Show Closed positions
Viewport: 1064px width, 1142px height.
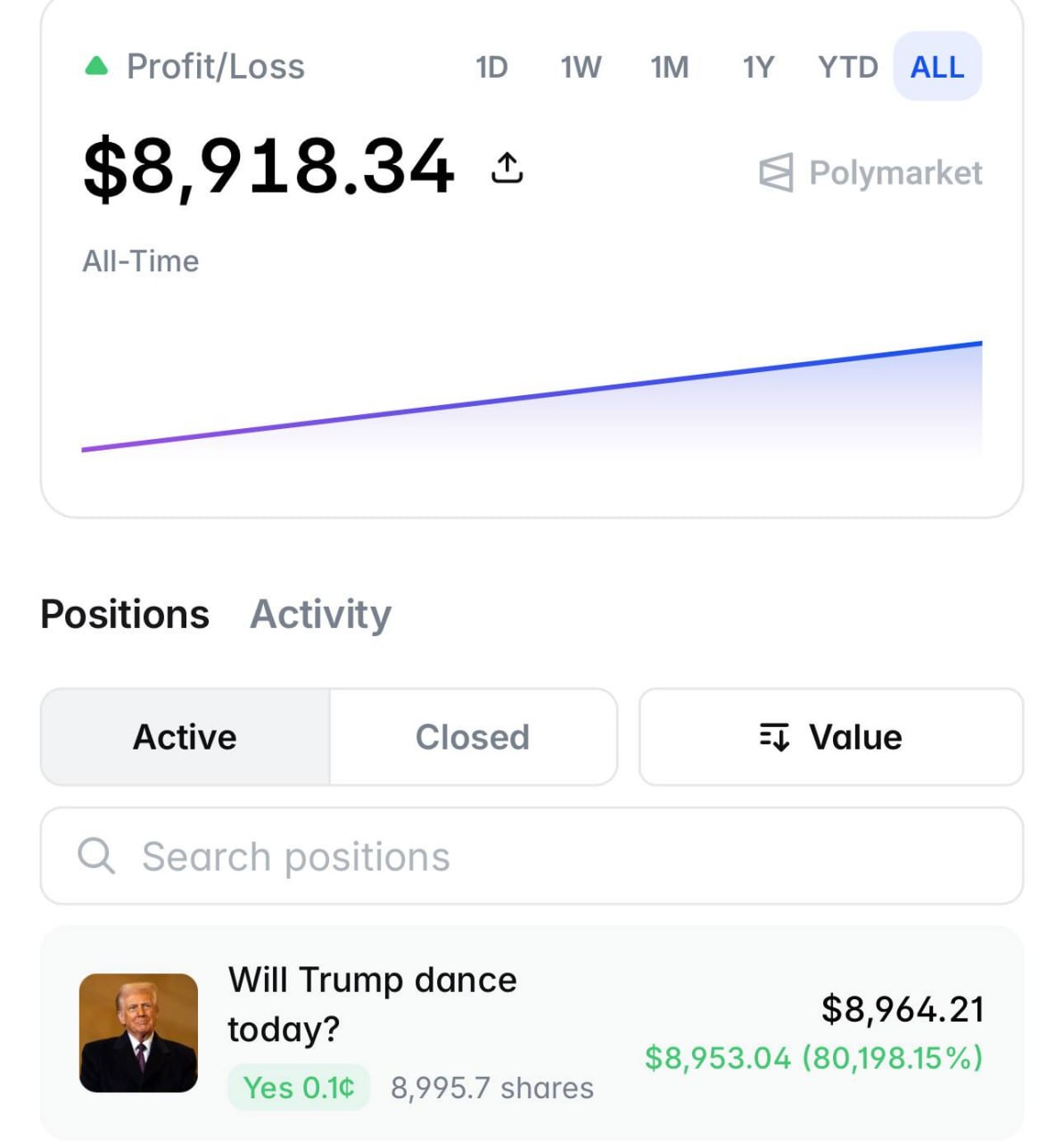click(x=473, y=737)
